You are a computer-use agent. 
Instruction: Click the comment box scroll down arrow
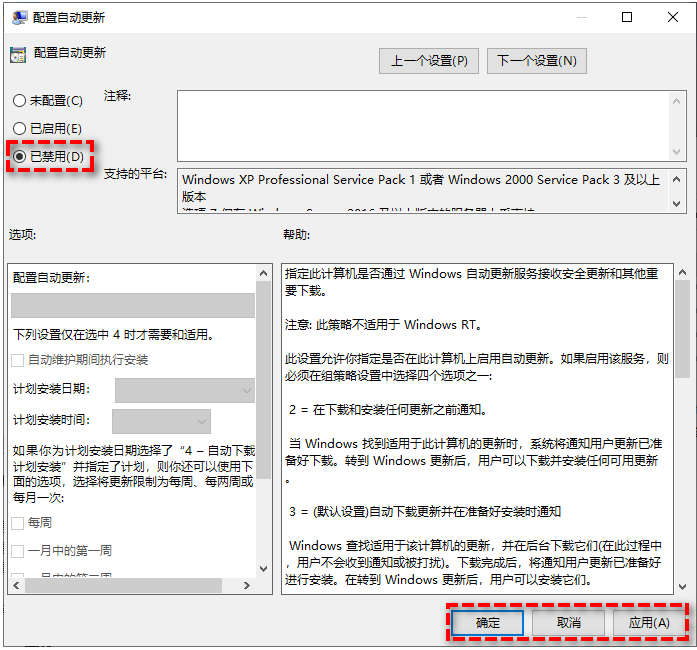(676, 152)
